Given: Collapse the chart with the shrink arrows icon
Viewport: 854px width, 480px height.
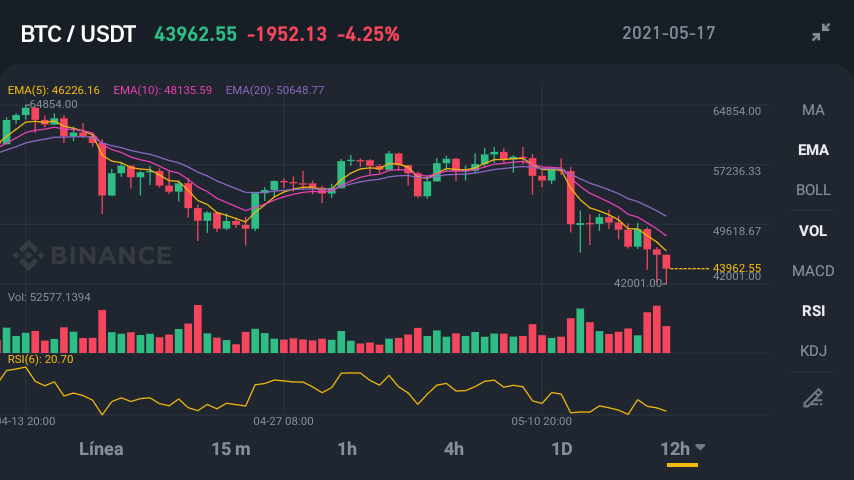Looking at the screenshot, I should click(x=821, y=32).
